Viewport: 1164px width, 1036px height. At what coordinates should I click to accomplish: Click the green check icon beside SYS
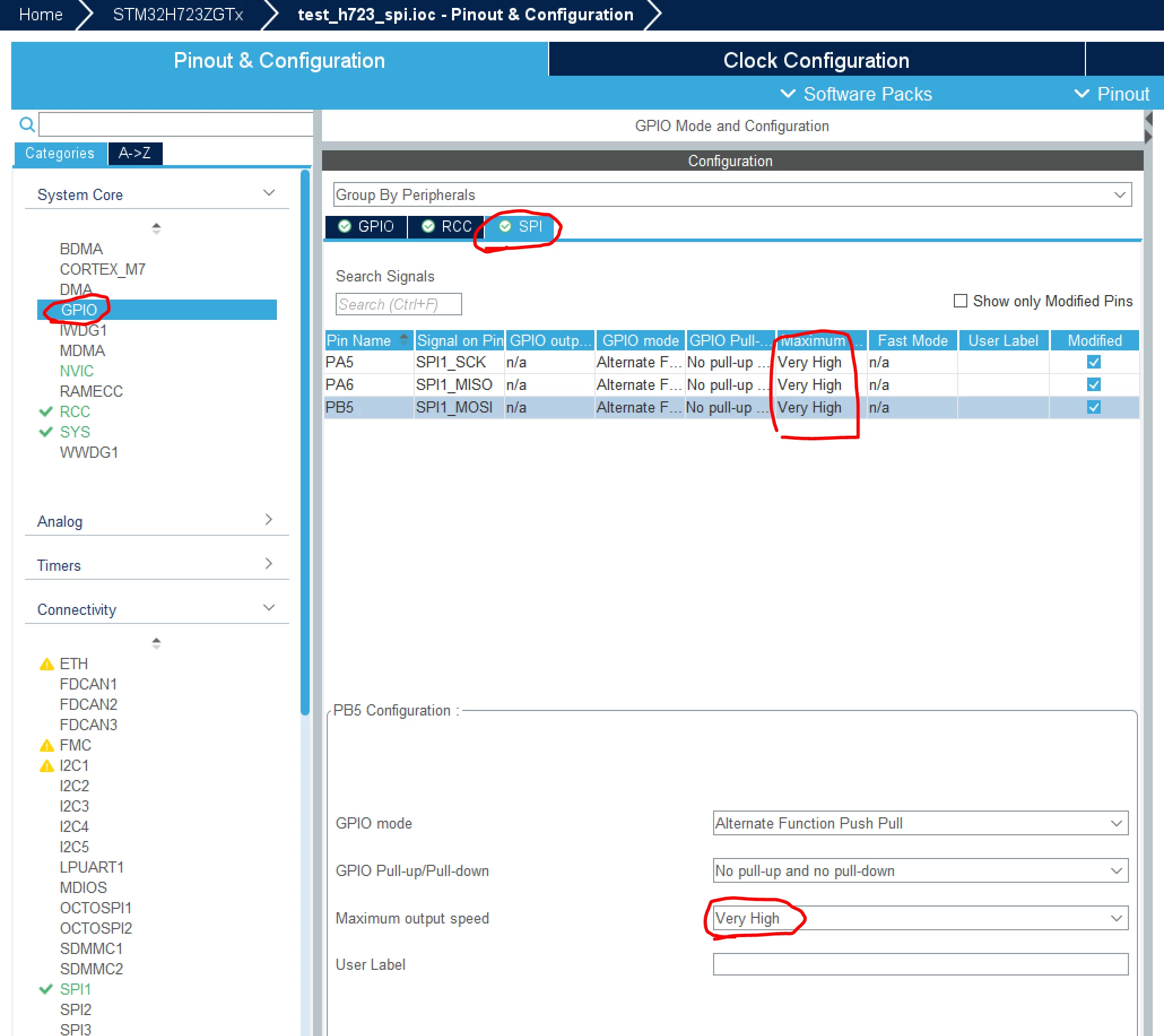46,432
